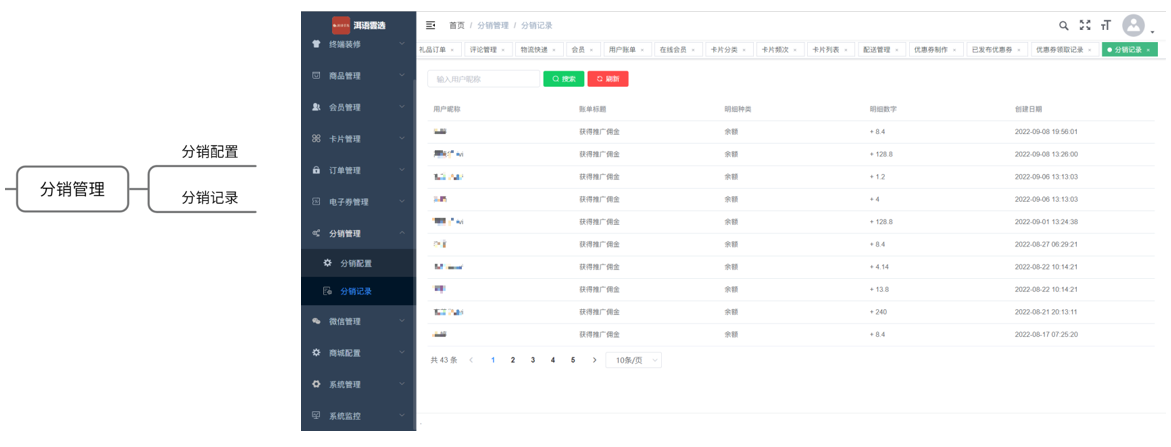Click the 浑语雲选 logo image

coord(341,25)
